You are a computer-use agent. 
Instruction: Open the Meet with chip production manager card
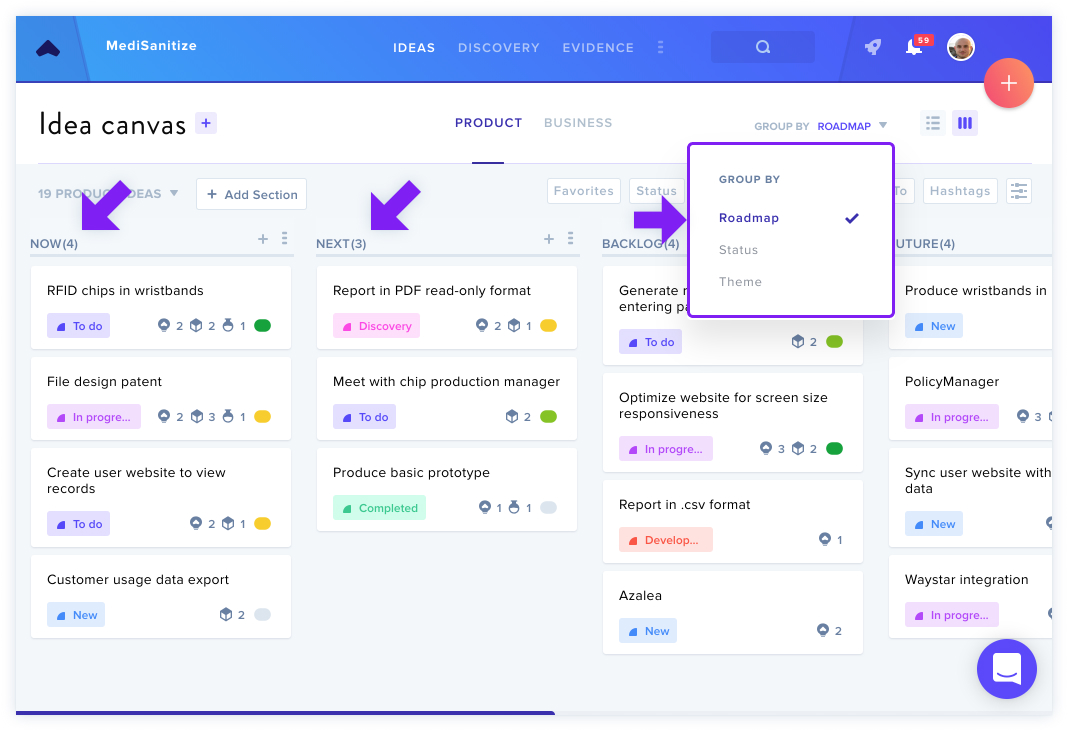tap(447, 399)
